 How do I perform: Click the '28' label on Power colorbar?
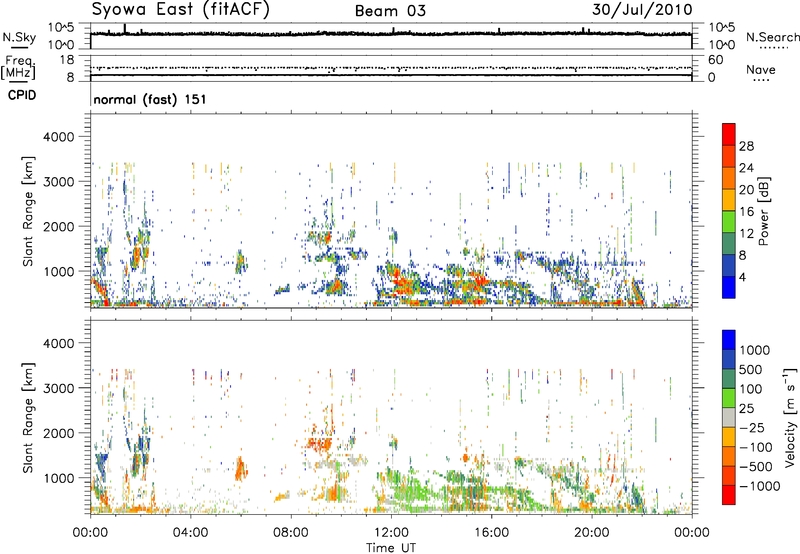pyautogui.click(x=746, y=146)
